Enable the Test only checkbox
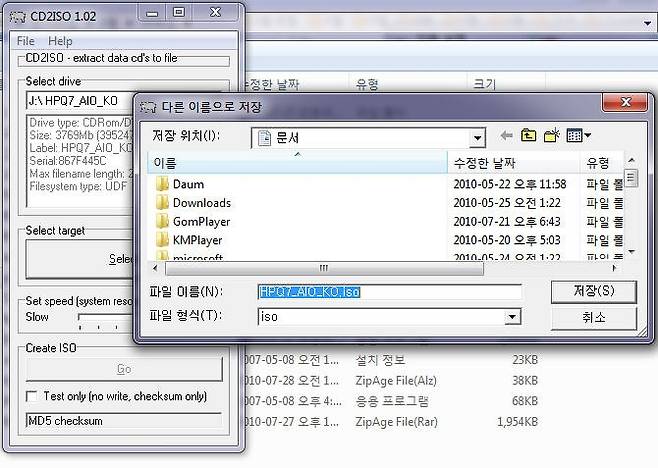This screenshot has height=468, width=658. pos(32,397)
